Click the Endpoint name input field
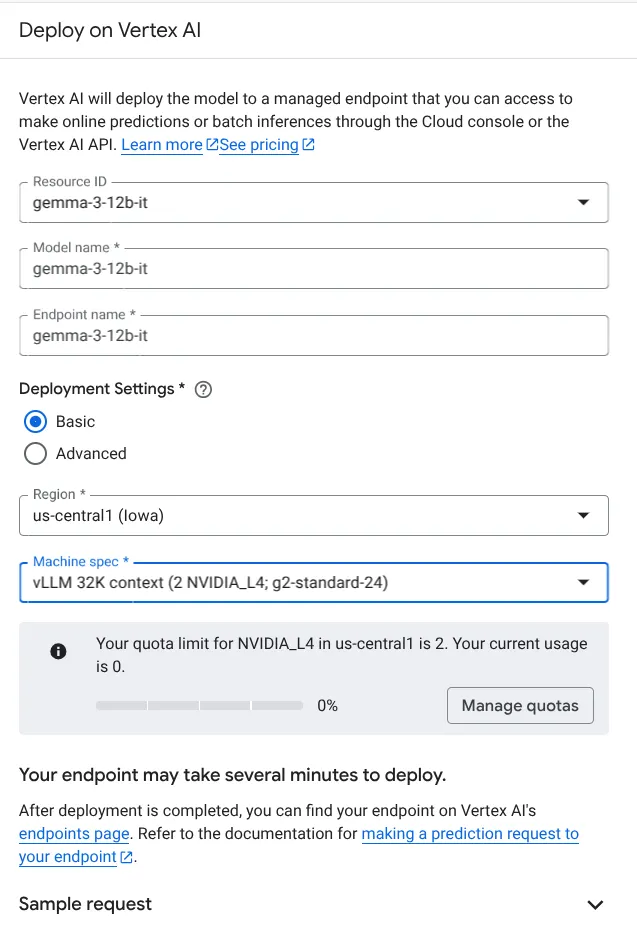Image resolution: width=637 pixels, height=934 pixels. (x=313, y=335)
